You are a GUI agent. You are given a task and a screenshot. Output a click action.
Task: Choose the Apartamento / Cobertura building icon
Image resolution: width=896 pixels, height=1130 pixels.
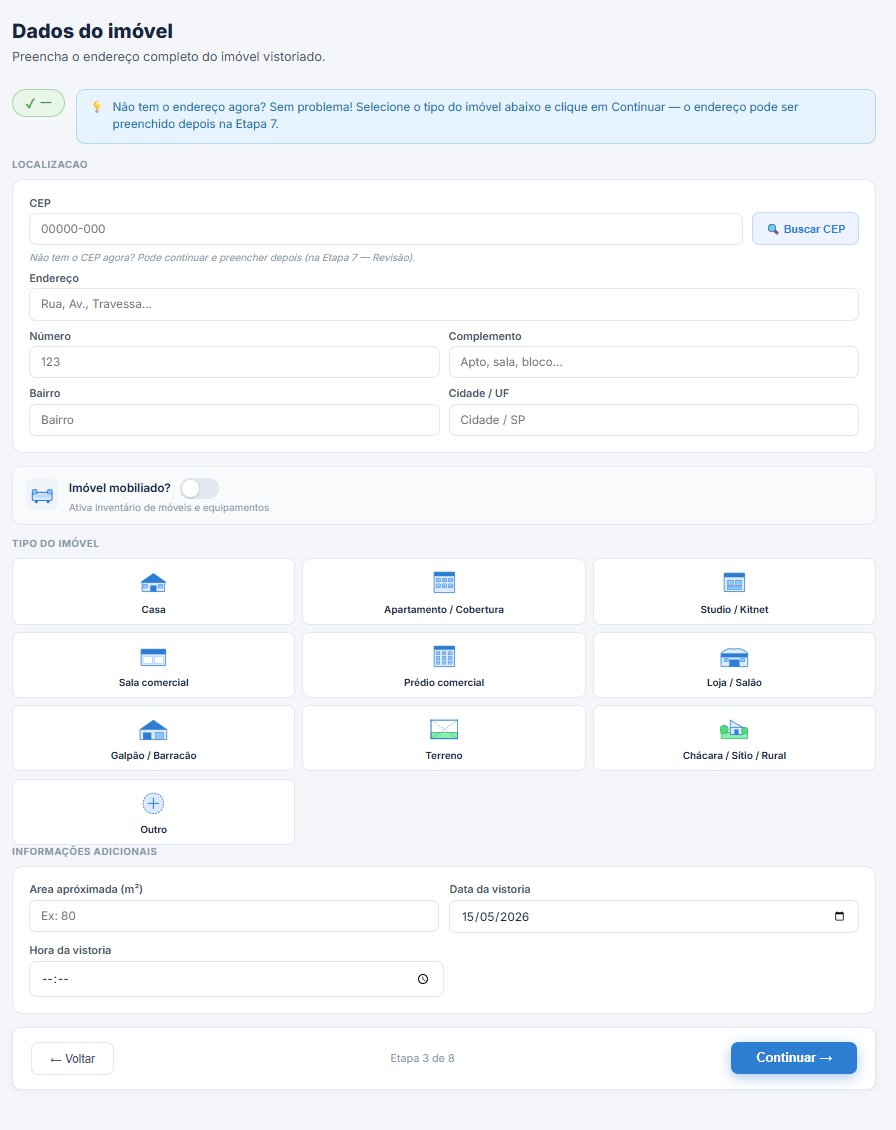444,582
